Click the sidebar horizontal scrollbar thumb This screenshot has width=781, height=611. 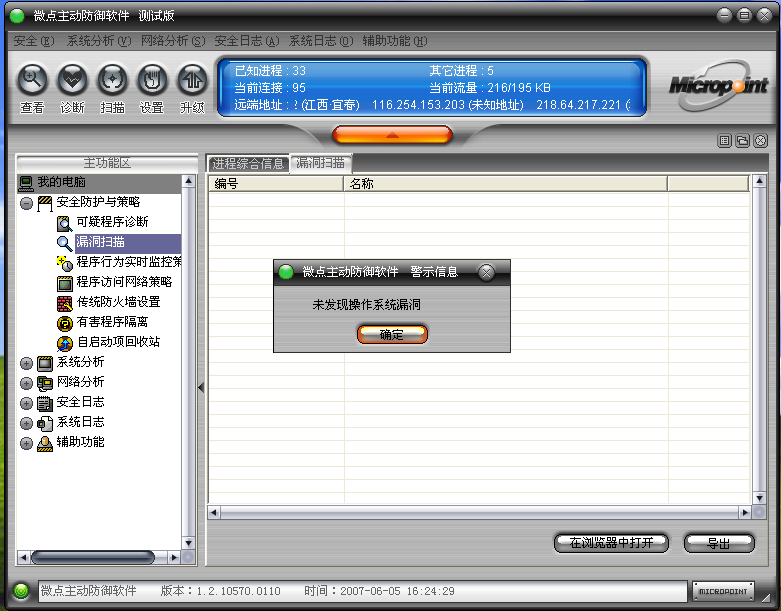pos(93,557)
